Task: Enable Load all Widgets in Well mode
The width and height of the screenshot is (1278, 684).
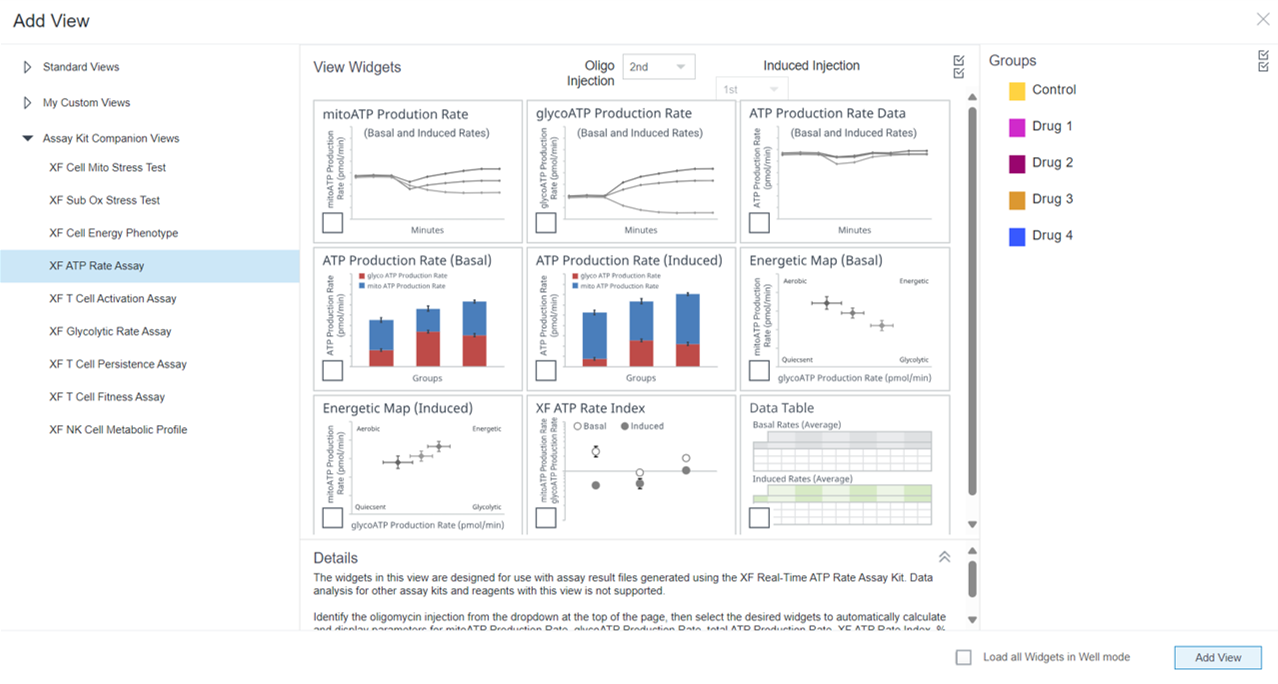Action: click(962, 657)
